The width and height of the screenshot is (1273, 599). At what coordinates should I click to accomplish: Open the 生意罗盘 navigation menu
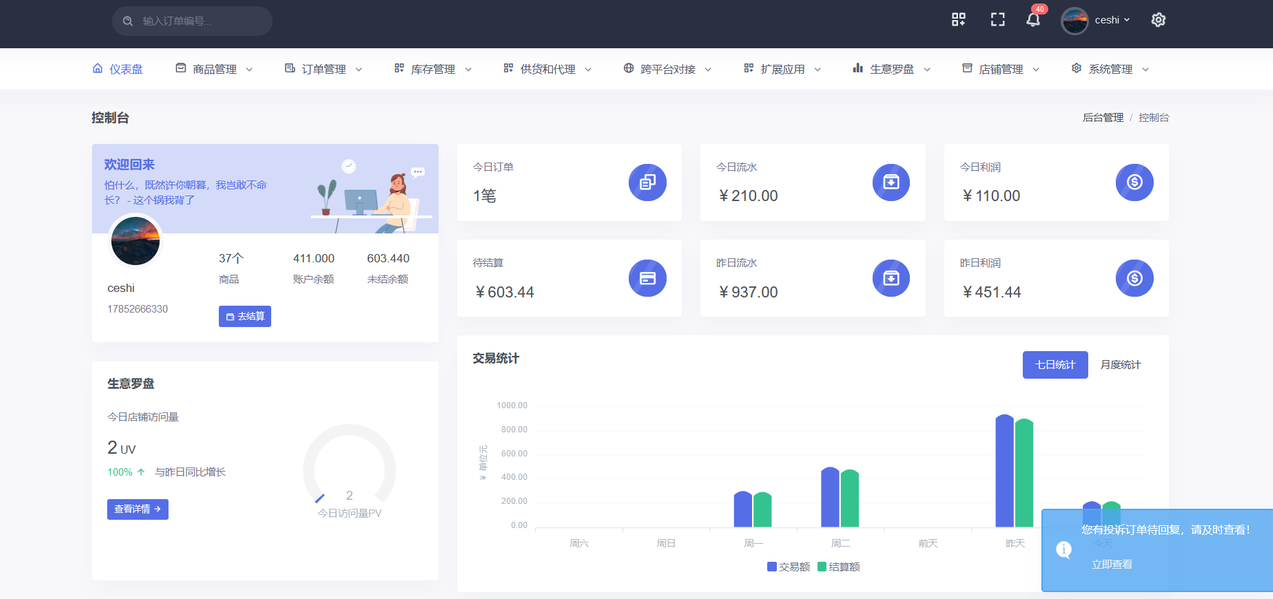pos(891,69)
